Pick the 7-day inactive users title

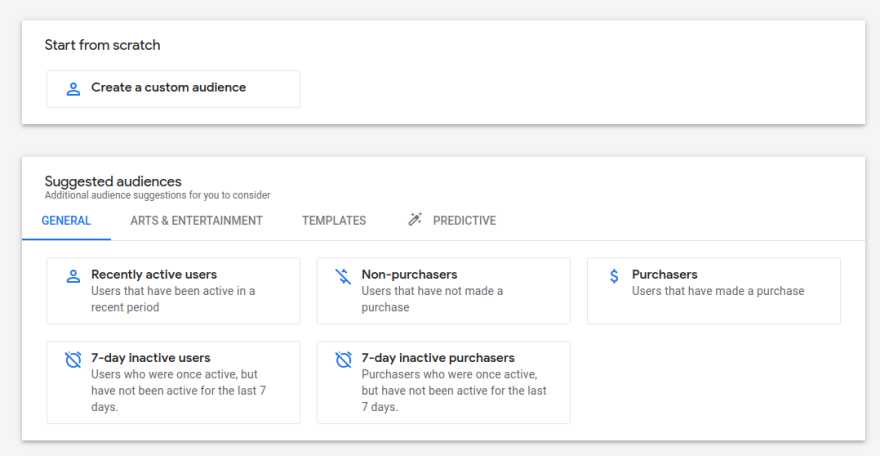(150, 358)
